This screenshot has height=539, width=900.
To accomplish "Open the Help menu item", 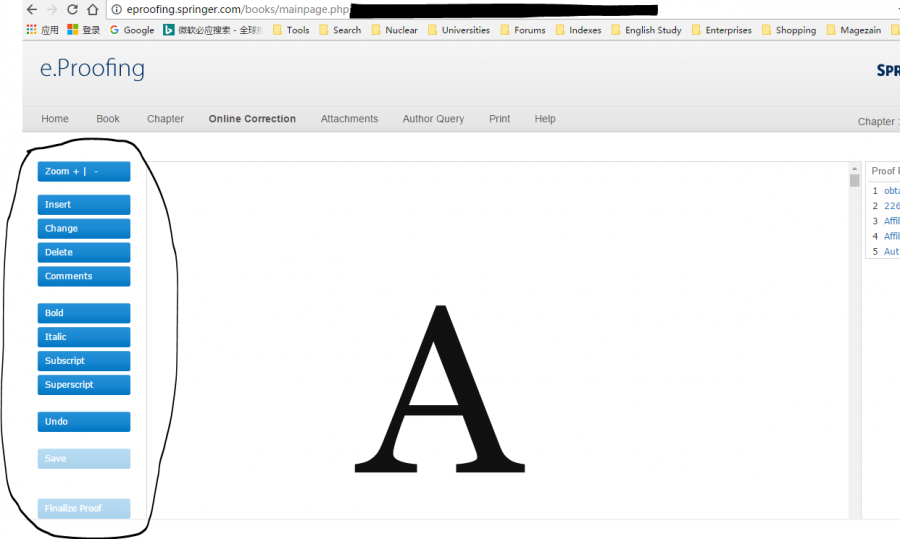I will click(x=545, y=119).
